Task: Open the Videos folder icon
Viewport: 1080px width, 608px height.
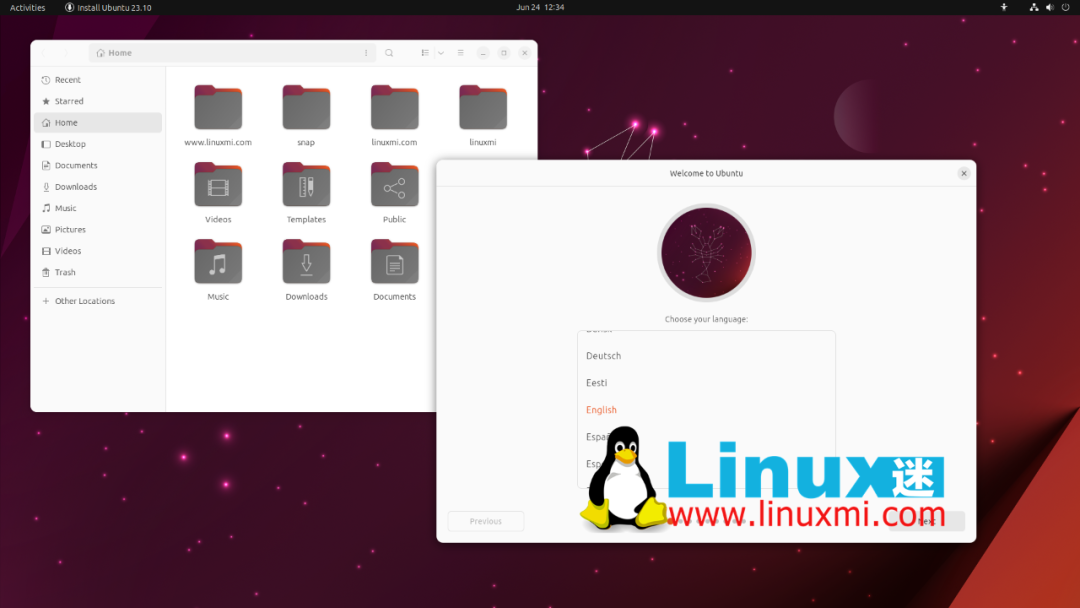Action: pos(218,185)
